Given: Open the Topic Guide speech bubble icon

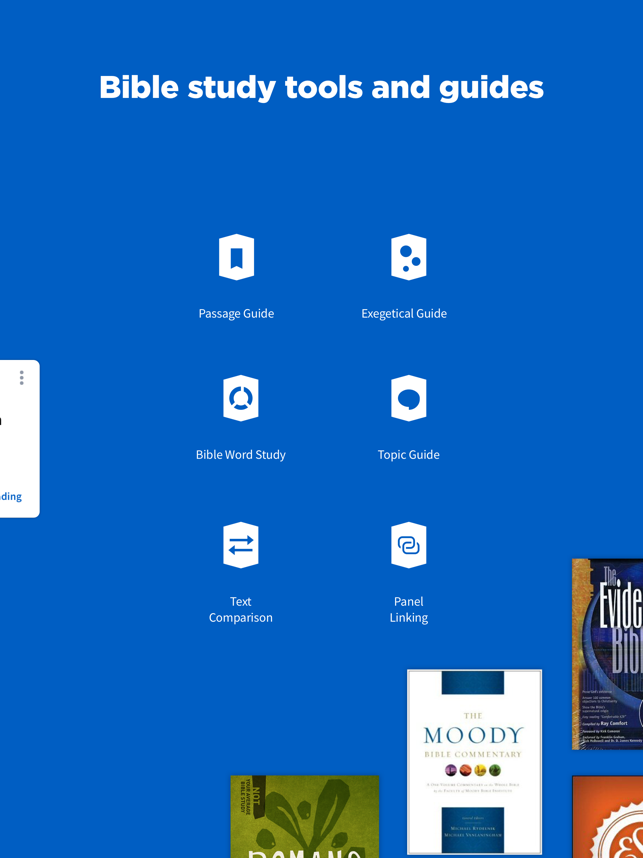Looking at the screenshot, I should click(409, 398).
